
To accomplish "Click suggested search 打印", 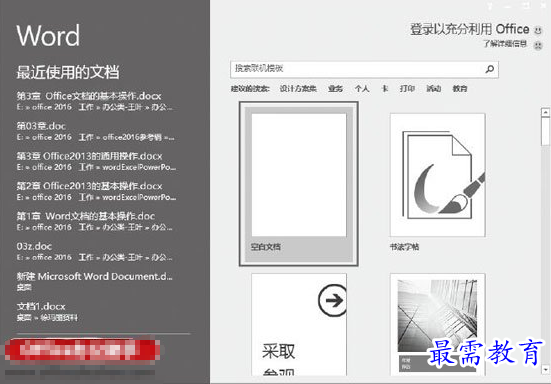I will (x=407, y=89).
